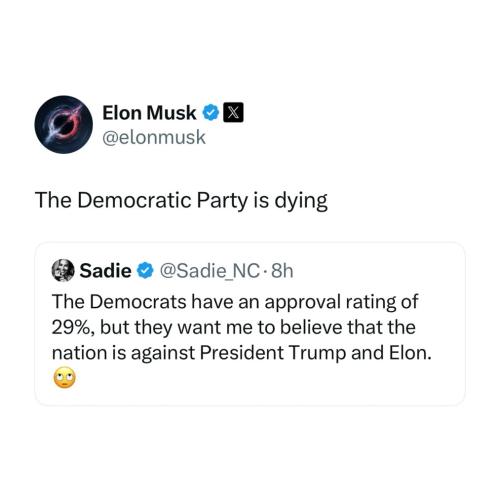The height and width of the screenshot is (500, 500).
Task: Click the blue verified badge beside Elon Musk
Action: [210, 113]
